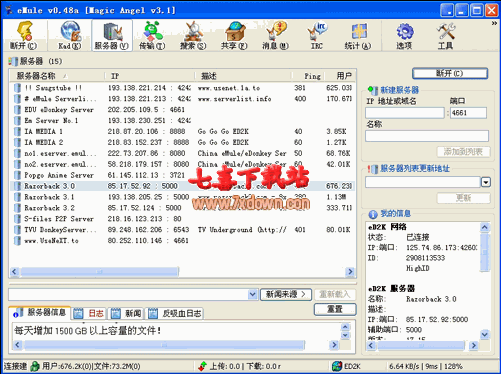
Task: Select the no1.eserver.emul... row
Action: (183, 153)
